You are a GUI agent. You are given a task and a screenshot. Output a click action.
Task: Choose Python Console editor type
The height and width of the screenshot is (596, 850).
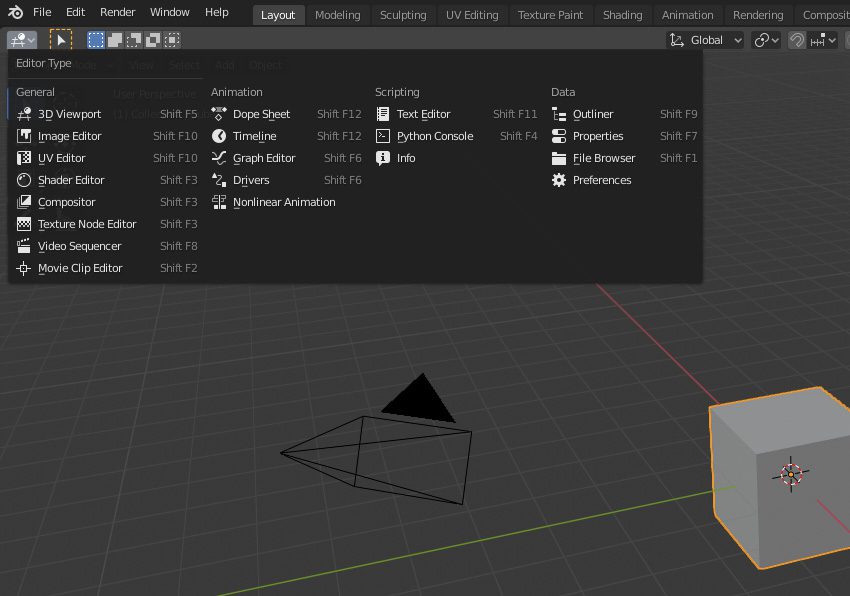coord(456,136)
